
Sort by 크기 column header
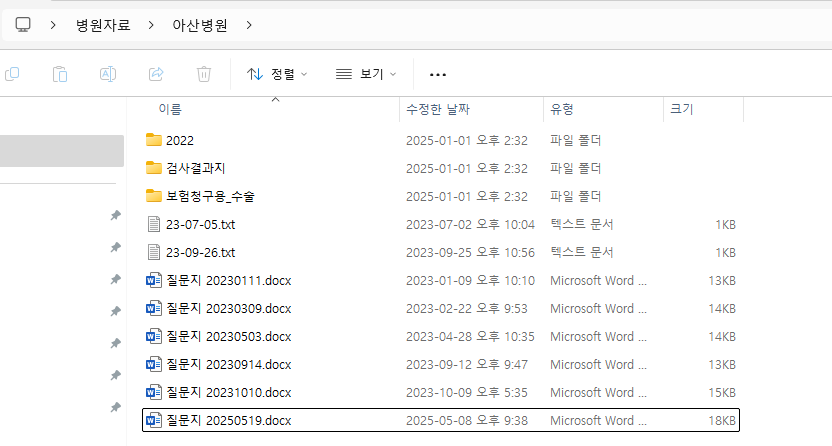coord(682,109)
